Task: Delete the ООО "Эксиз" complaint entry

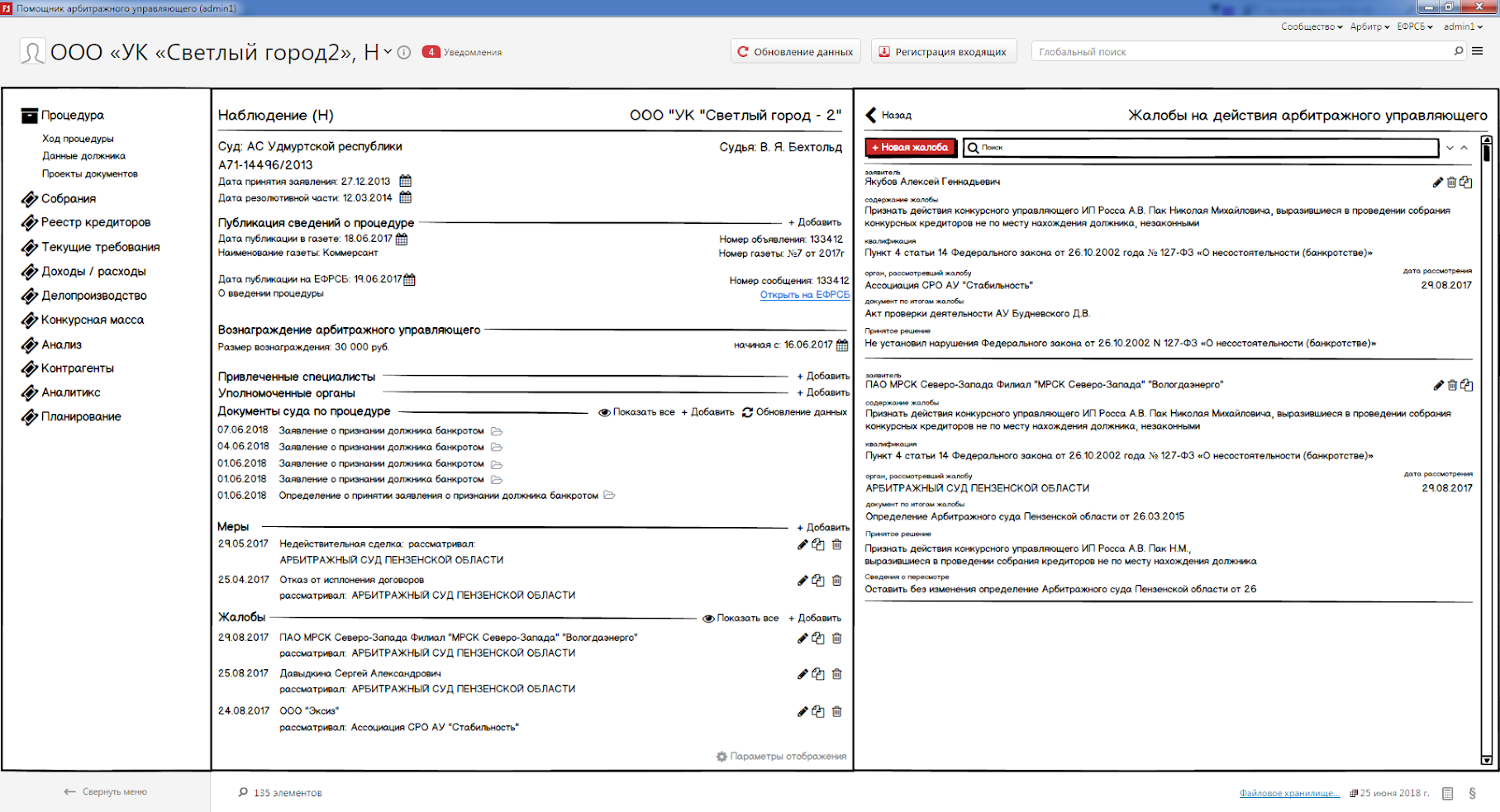Action: [x=836, y=711]
